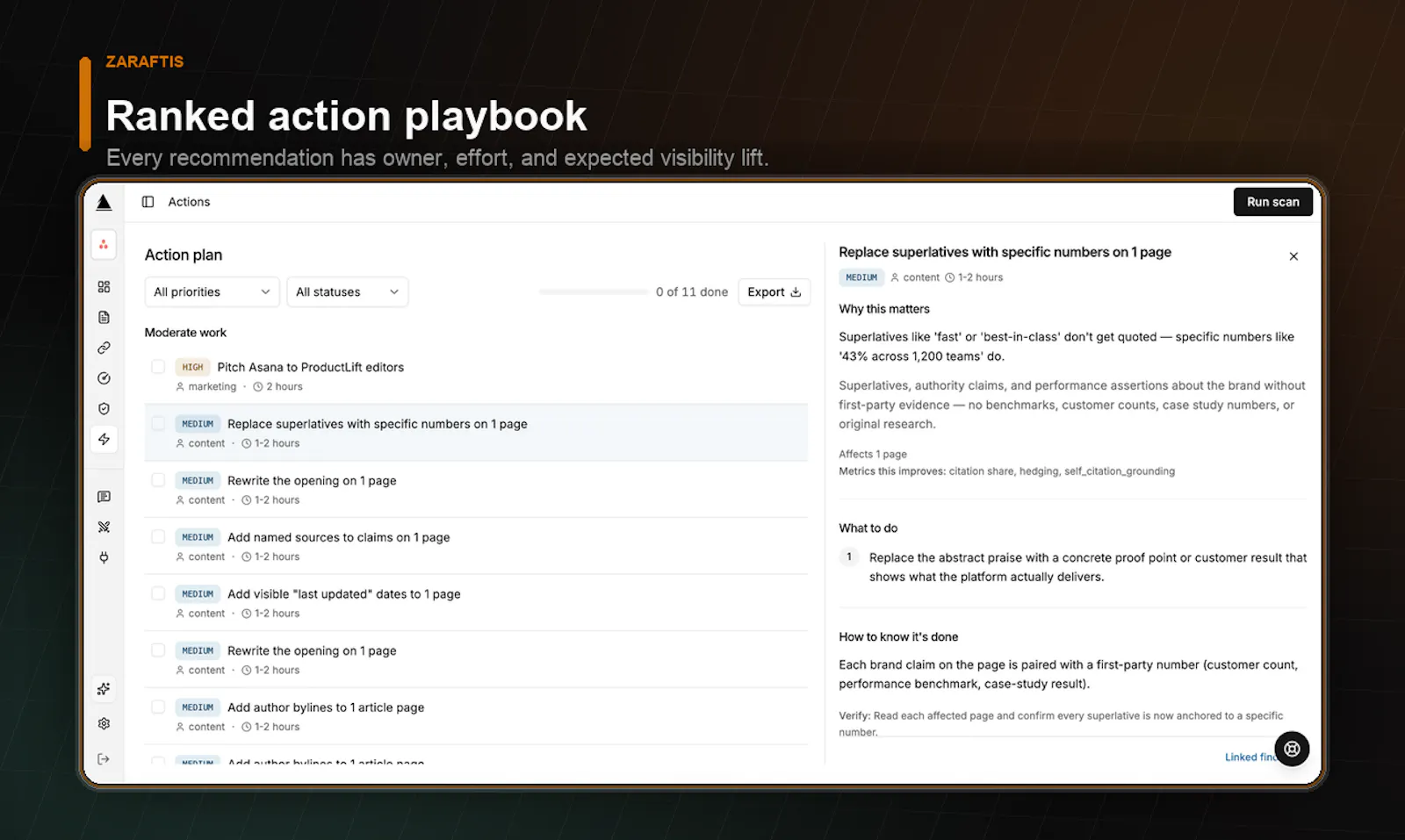Click the MEDIUM badge in the detail panel

pos(861,277)
